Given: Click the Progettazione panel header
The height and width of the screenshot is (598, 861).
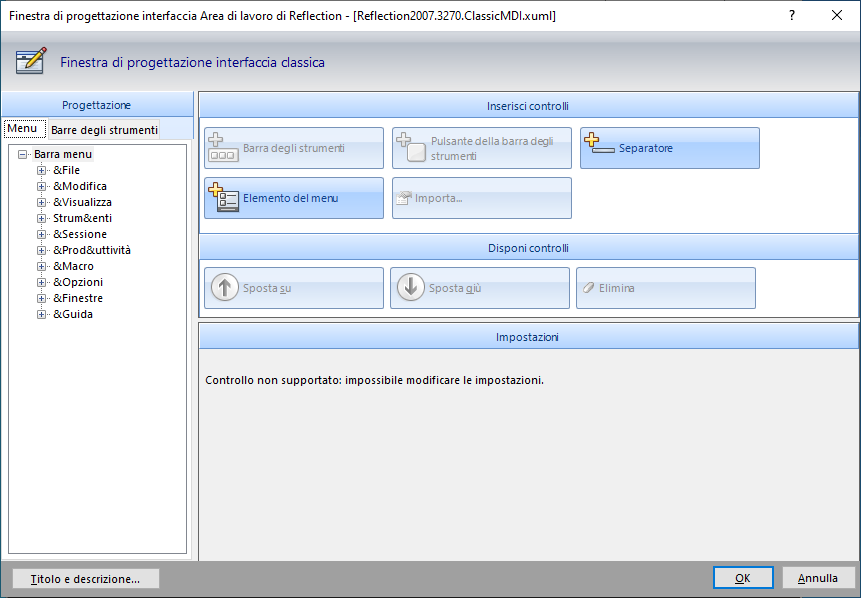Looking at the screenshot, I should (97, 104).
